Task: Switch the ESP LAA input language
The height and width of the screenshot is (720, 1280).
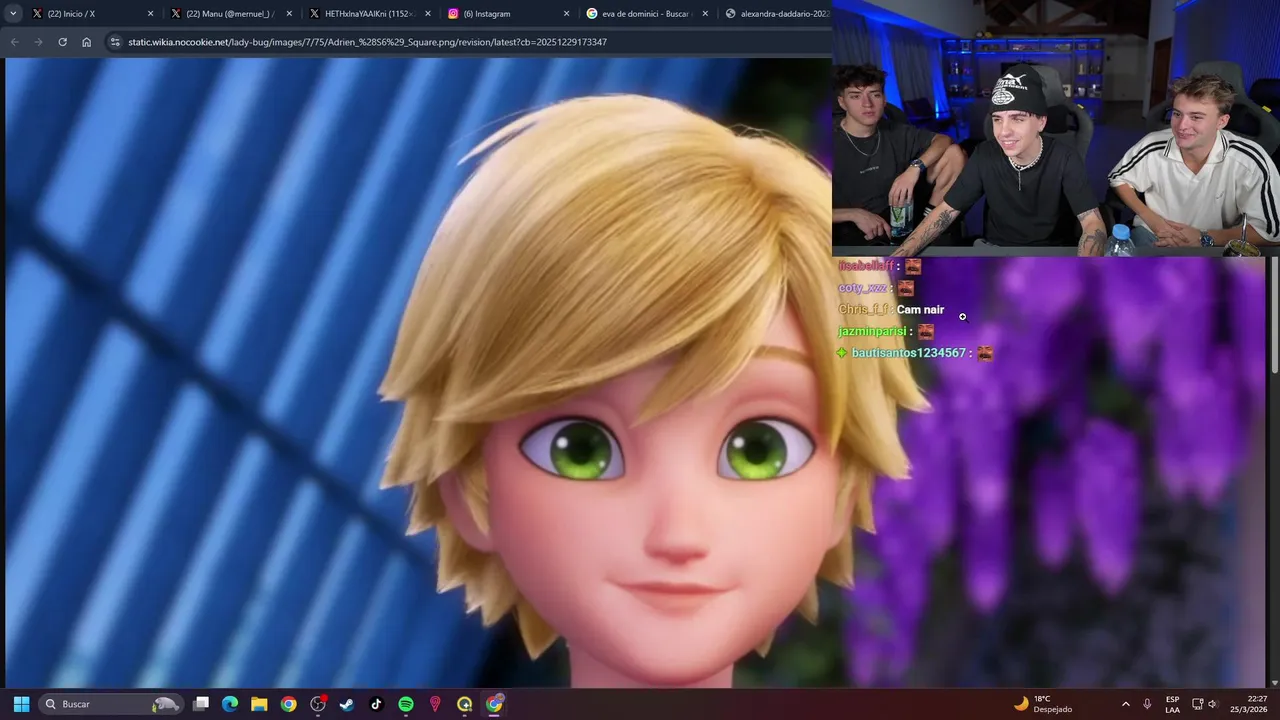Action: [x=1172, y=704]
